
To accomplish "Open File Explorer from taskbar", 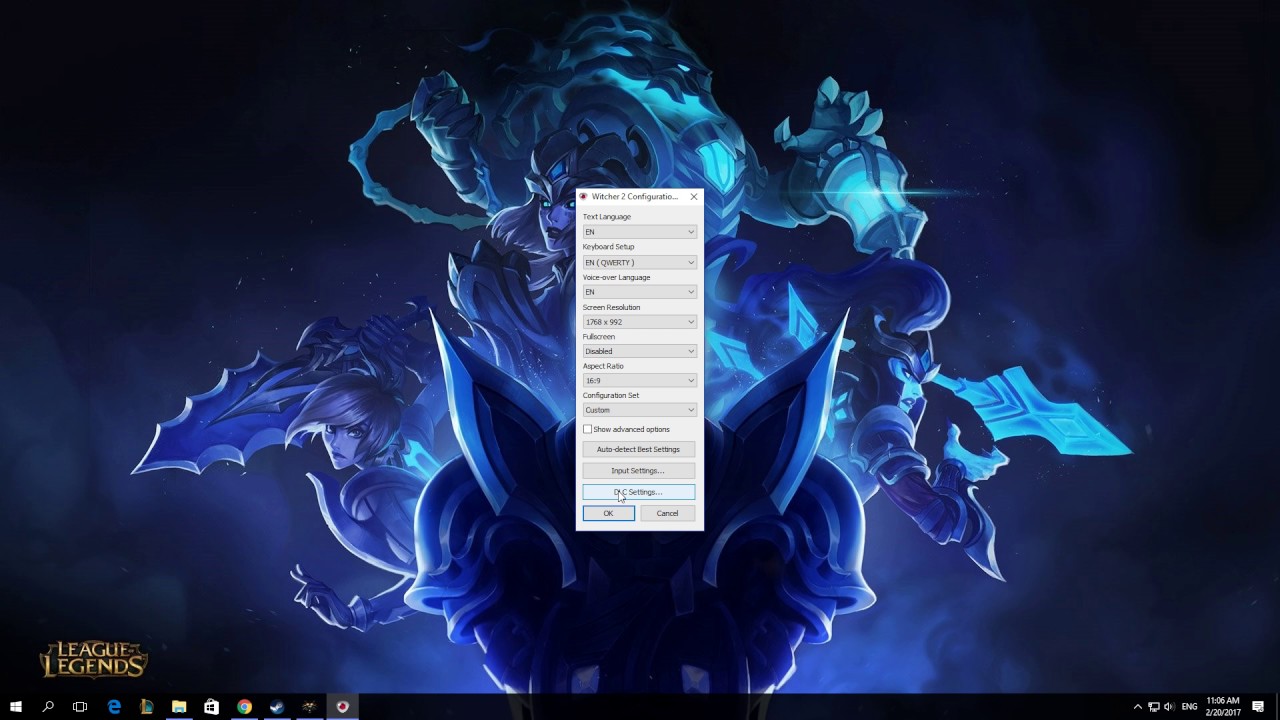I will (179, 707).
